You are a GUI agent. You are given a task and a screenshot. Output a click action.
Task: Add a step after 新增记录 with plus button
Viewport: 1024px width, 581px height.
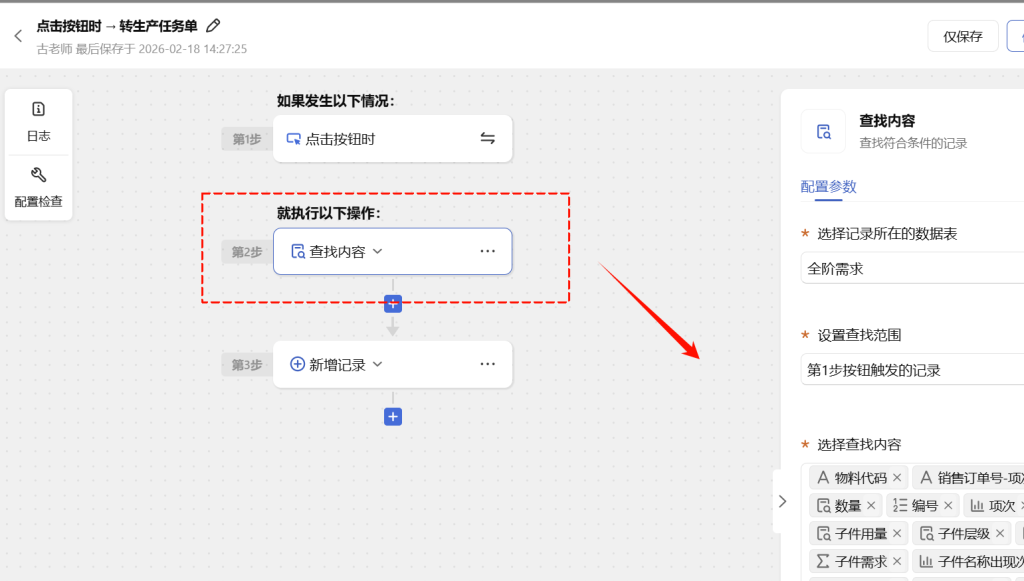(x=392, y=416)
